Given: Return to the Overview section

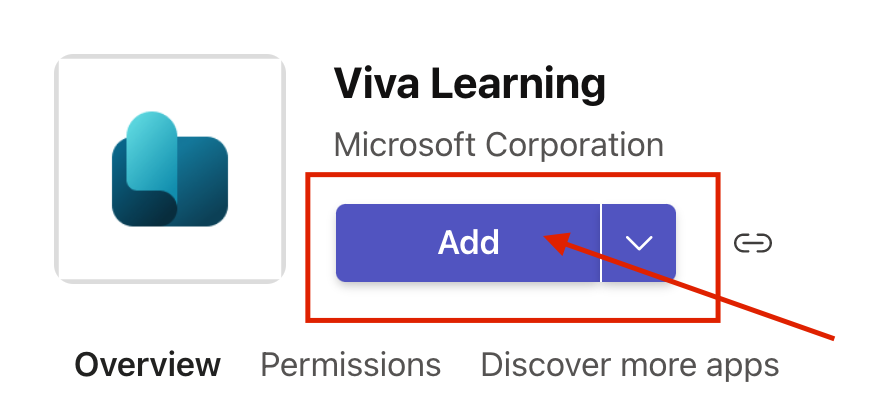Looking at the screenshot, I should click(147, 365).
